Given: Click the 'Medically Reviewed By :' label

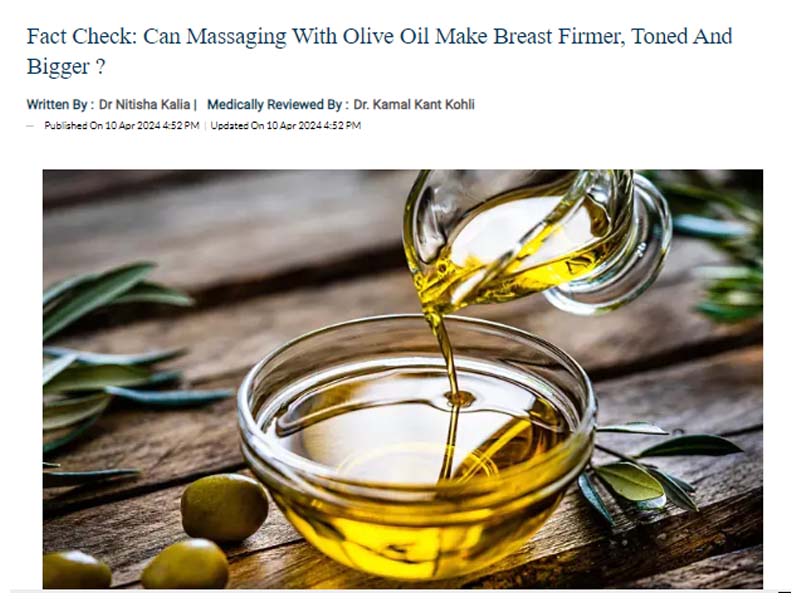Looking at the screenshot, I should [x=278, y=105].
